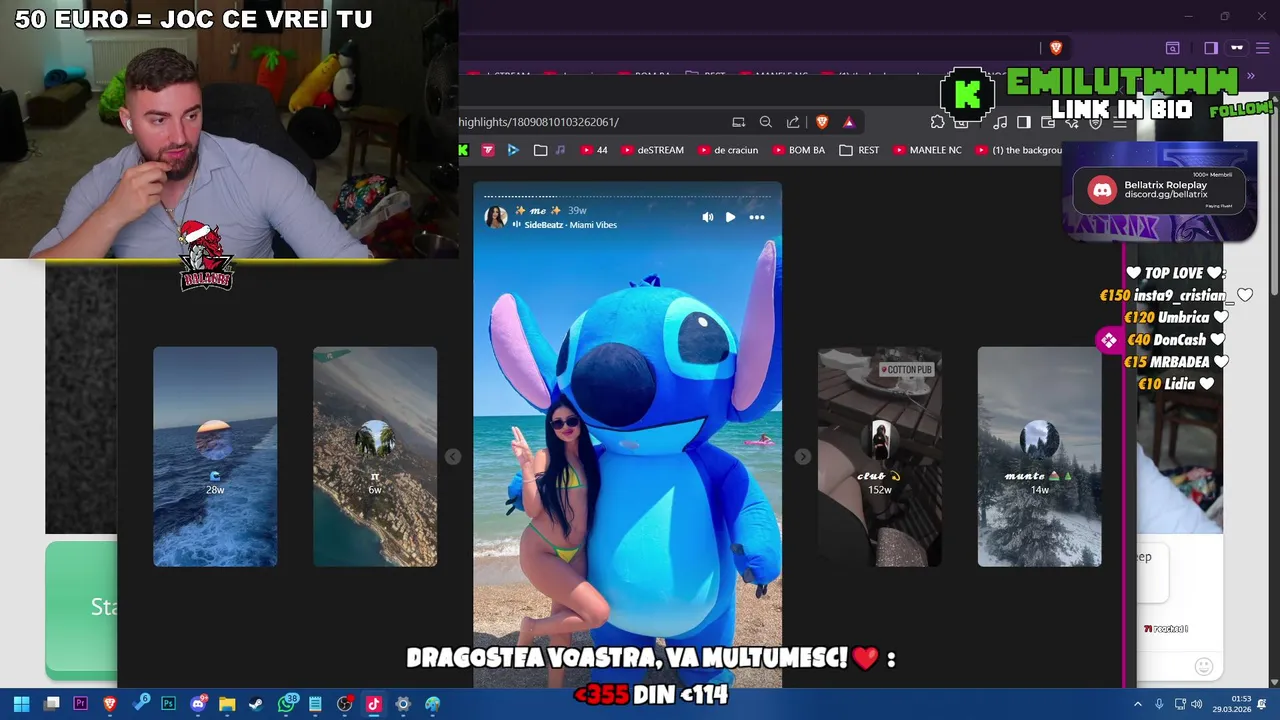Open Settings gear from the taskbar

(403, 704)
